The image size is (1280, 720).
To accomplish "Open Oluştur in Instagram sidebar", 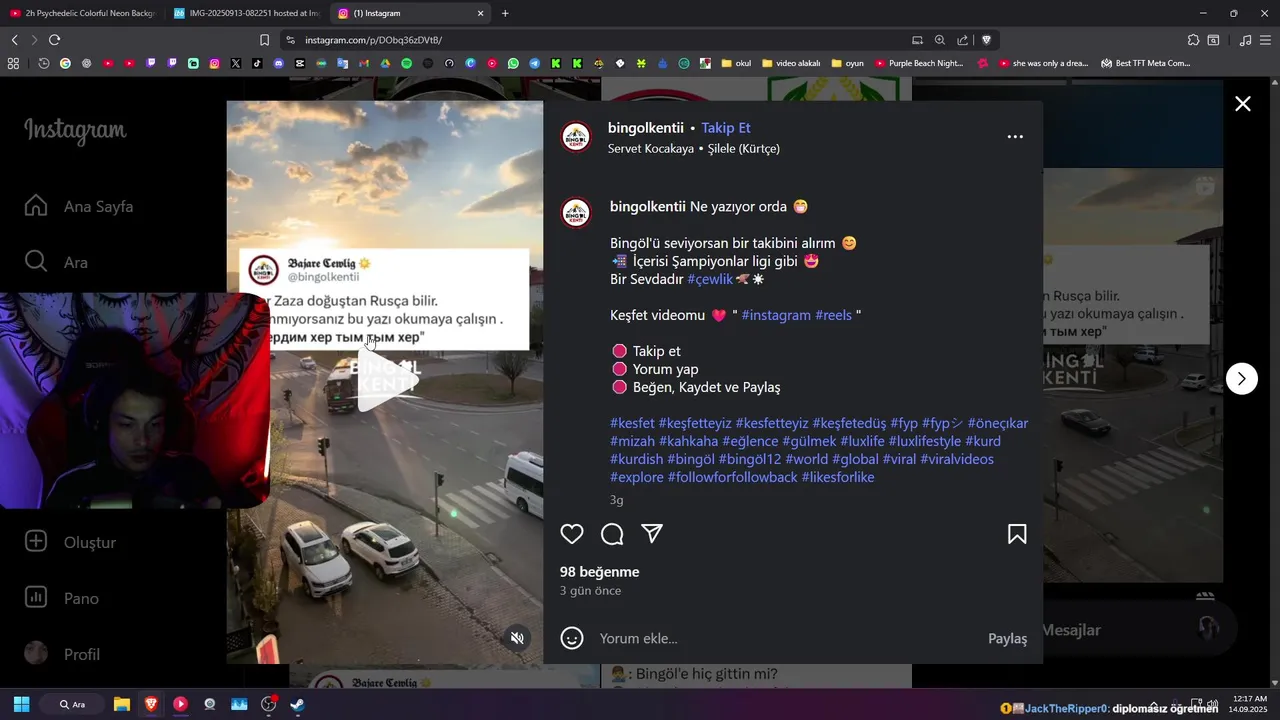I will (70, 542).
